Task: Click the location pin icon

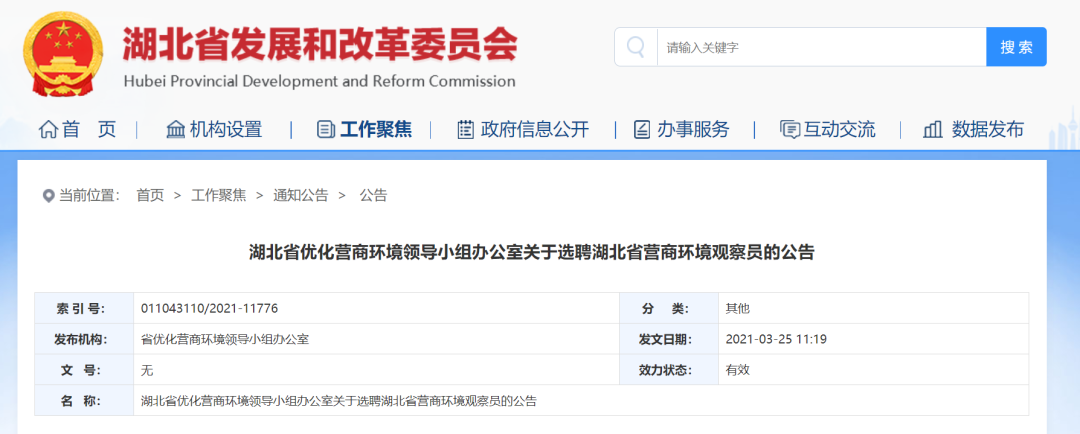Action: [48, 196]
